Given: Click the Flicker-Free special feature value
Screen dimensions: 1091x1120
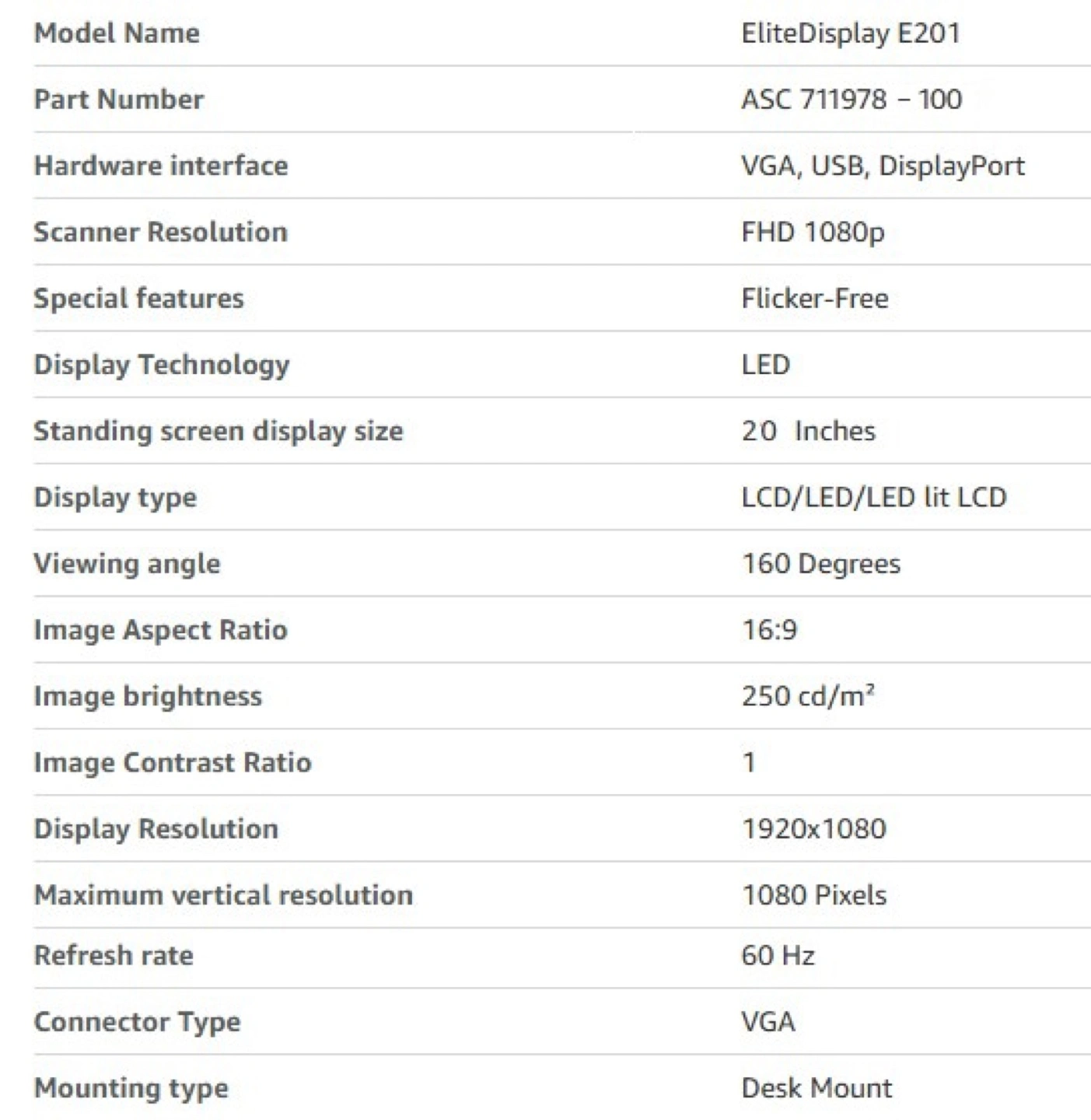Looking at the screenshot, I should [x=814, y=299].
